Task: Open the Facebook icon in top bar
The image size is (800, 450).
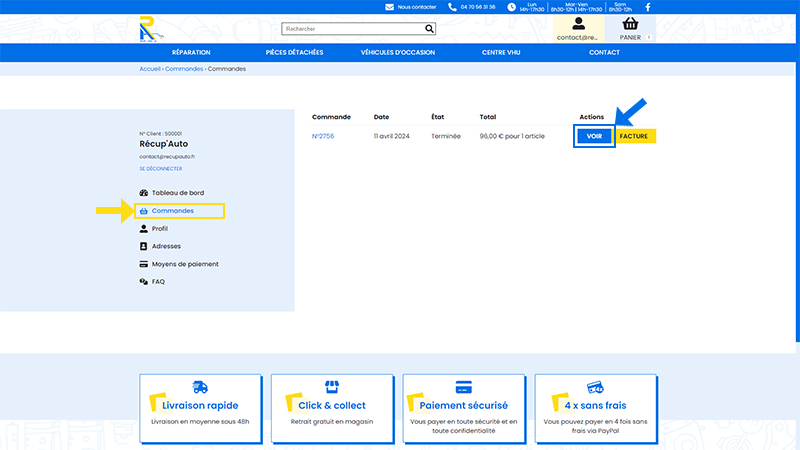Action: pos(648,7)
